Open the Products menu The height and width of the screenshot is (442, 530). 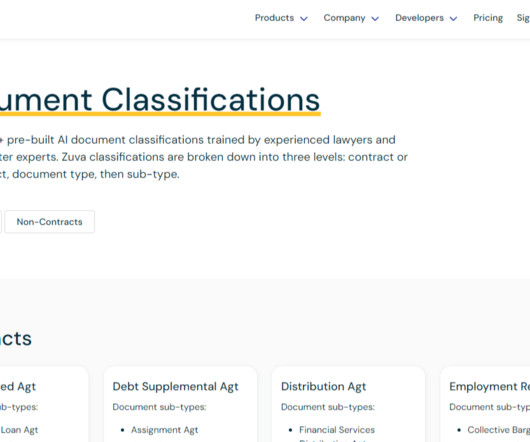[274, 18]
